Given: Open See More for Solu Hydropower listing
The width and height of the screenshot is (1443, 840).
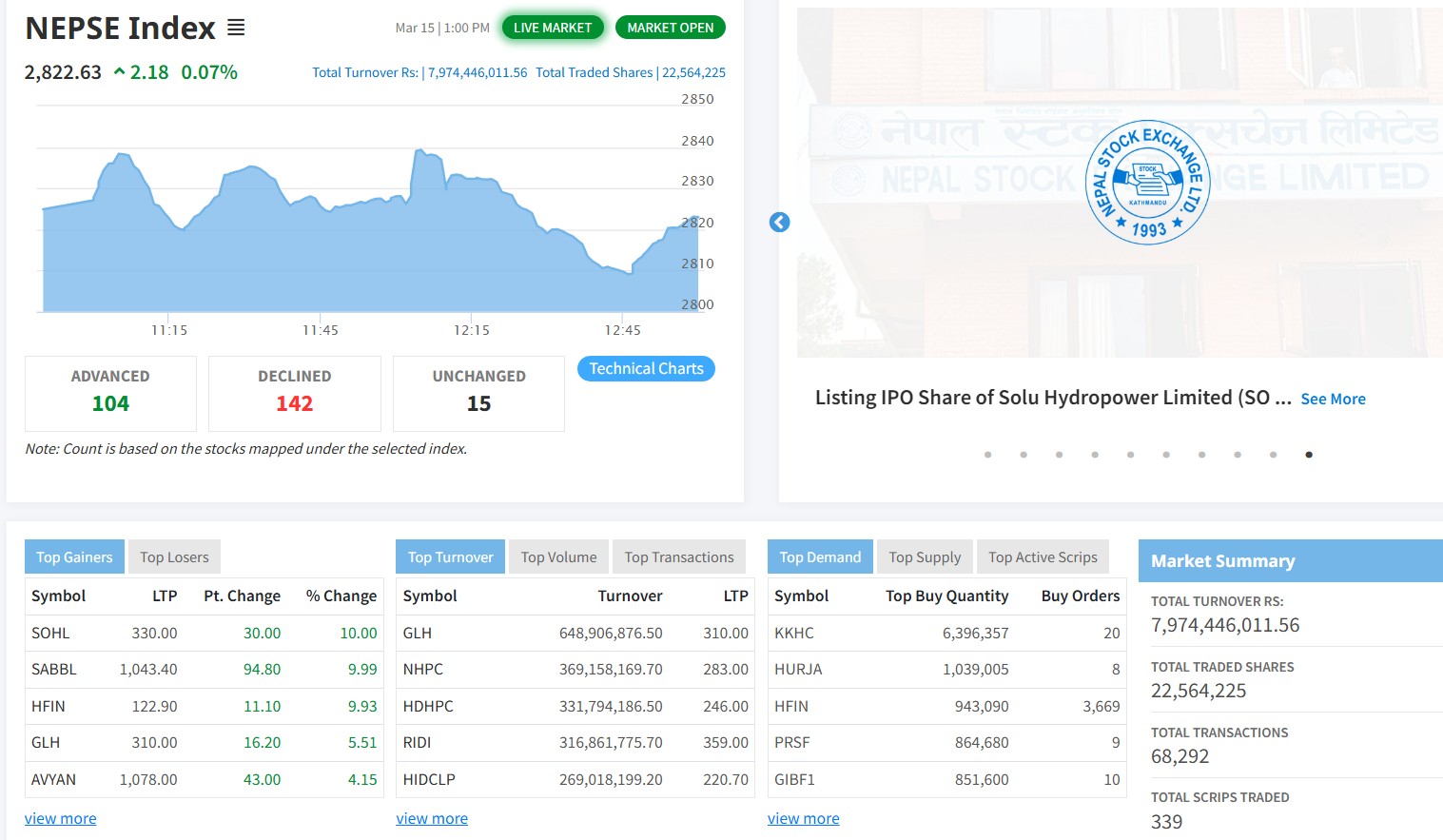Looking at the screenshot, I should click(1333, 400).
